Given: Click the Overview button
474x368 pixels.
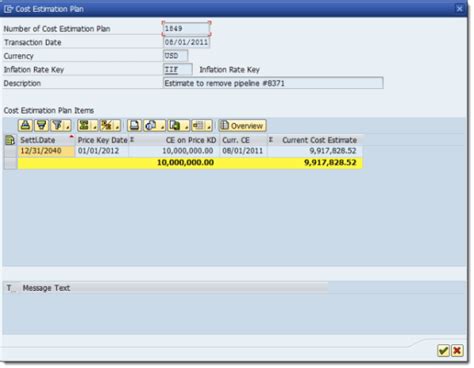Looking at the screenshot, I should (242, 126).
